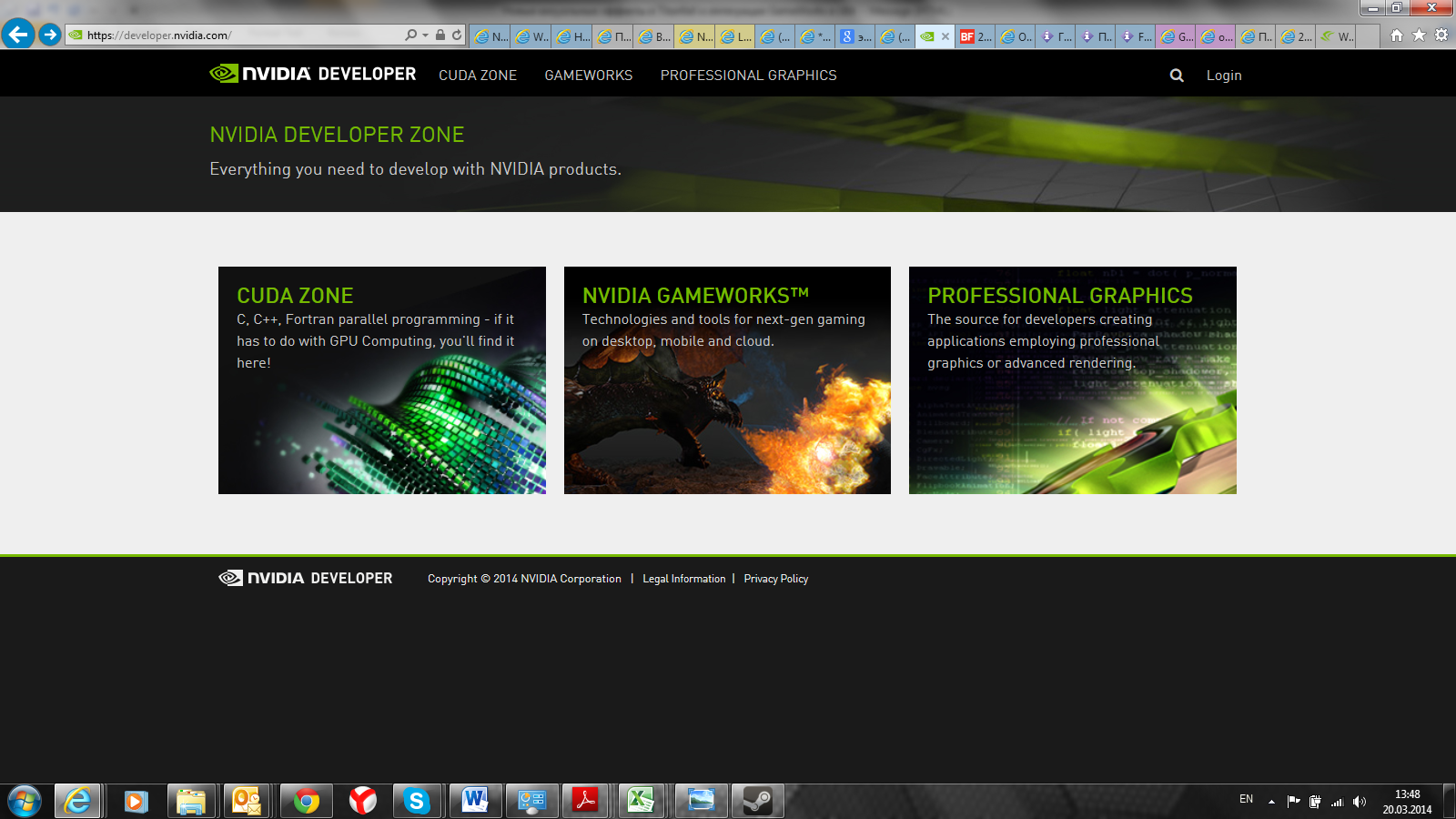The image size is (1456, 819).
Task: Open the browser Tools gear menu
Action: click(x=1441, y=35)
